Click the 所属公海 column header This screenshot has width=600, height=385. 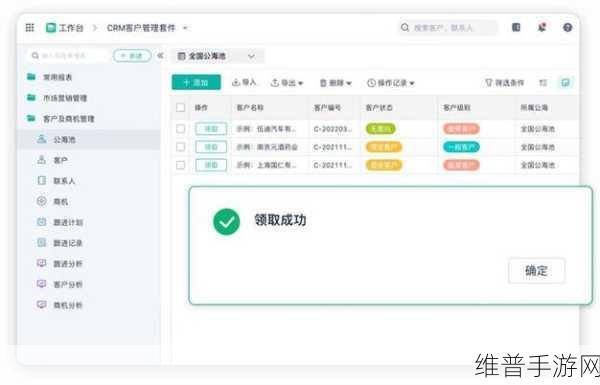coord(534,108)
